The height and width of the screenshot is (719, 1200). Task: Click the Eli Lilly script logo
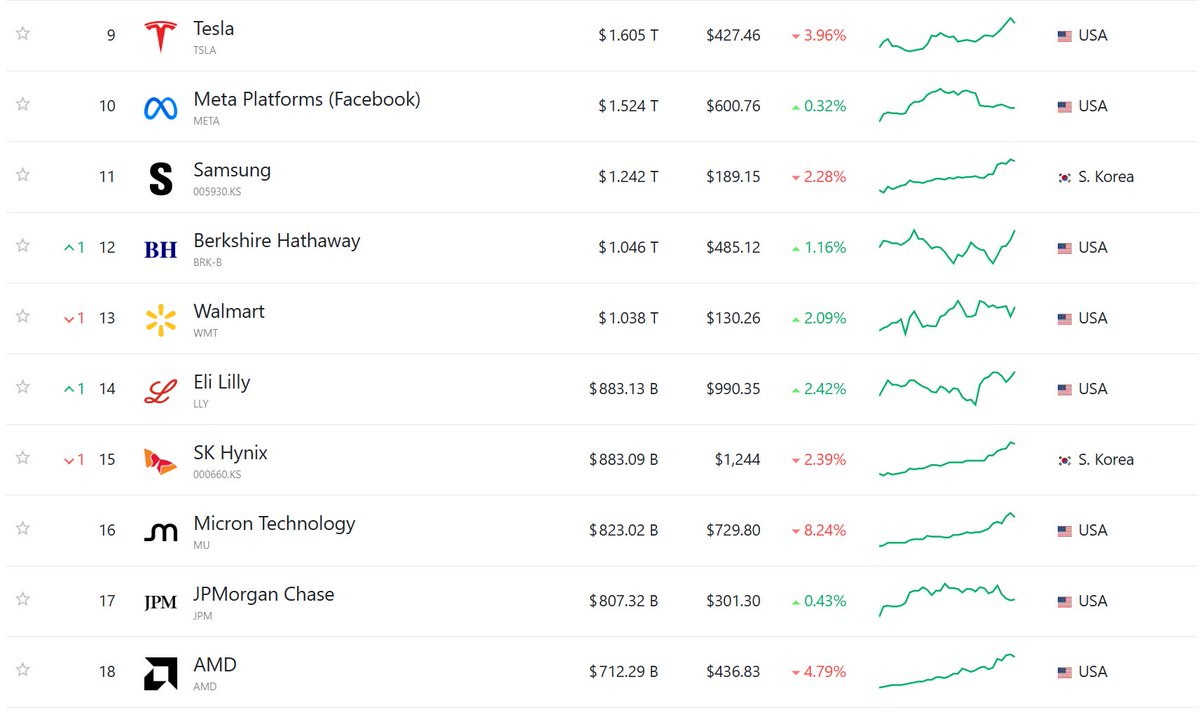[x=160, y=391]
